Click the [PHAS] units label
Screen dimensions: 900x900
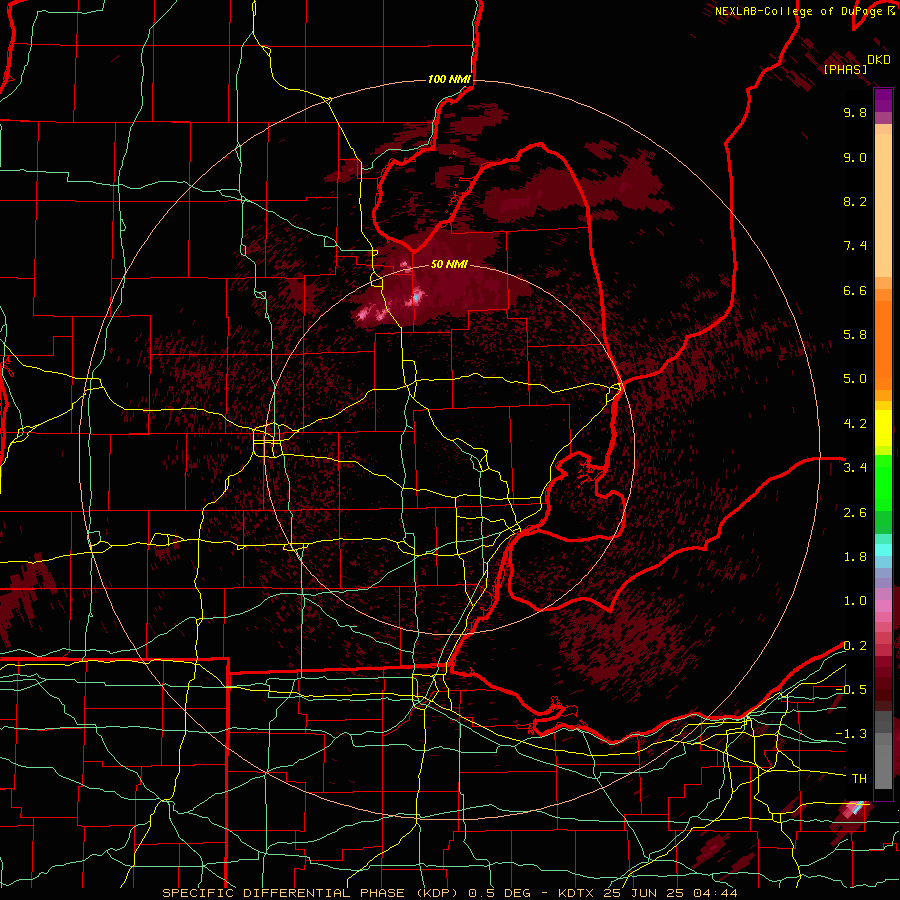[845, 69]
